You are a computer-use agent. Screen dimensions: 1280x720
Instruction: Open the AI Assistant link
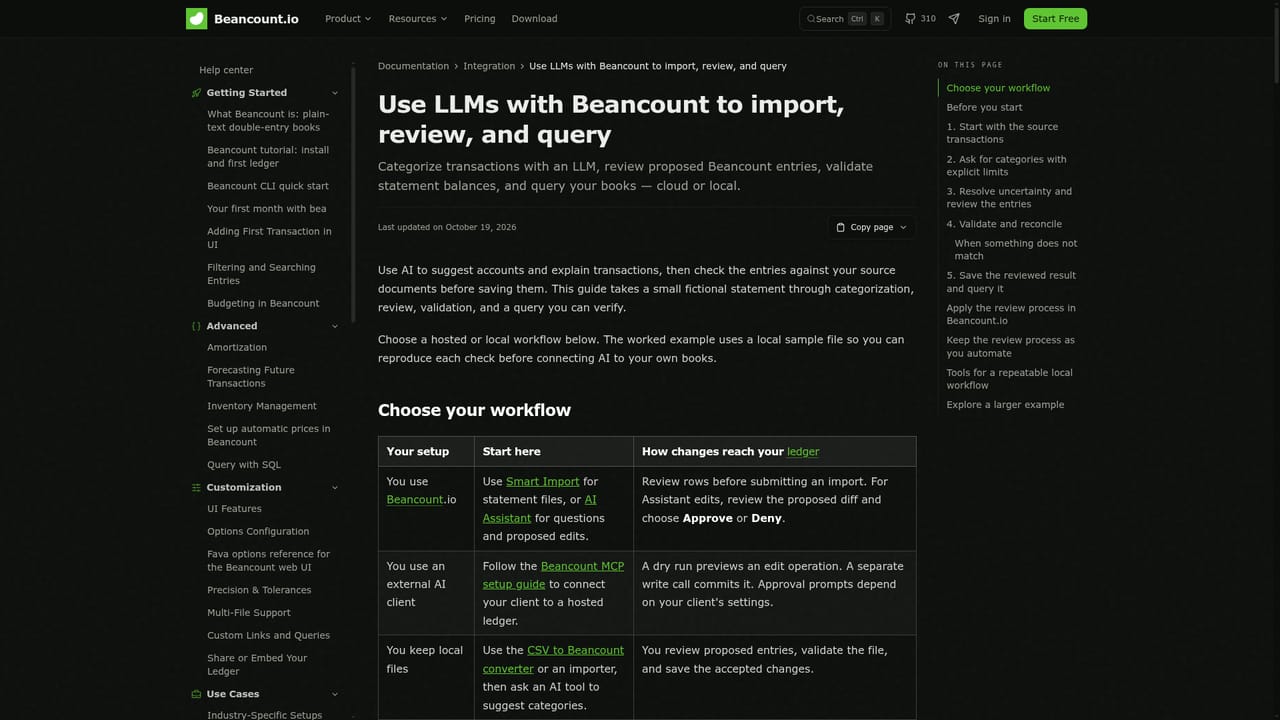tap(540, 509)
